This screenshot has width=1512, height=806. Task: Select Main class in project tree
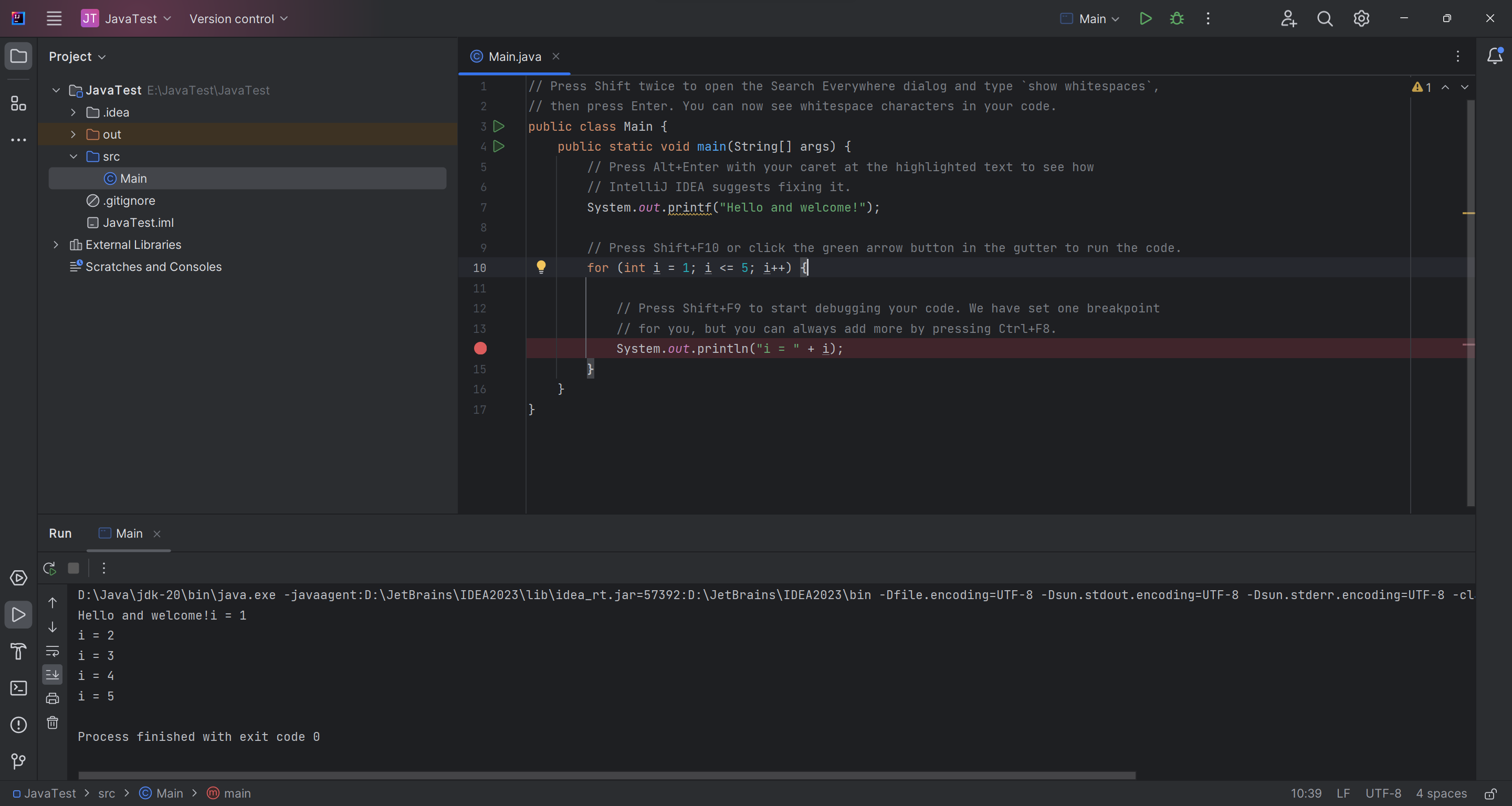(x=247, y=179)
